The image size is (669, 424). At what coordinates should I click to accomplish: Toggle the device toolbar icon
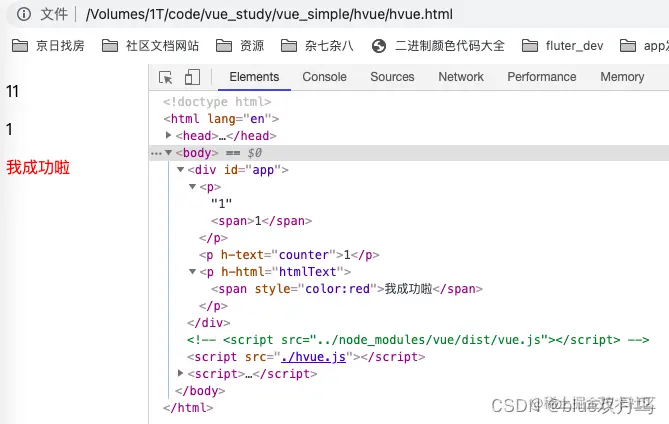pos(192,77)
